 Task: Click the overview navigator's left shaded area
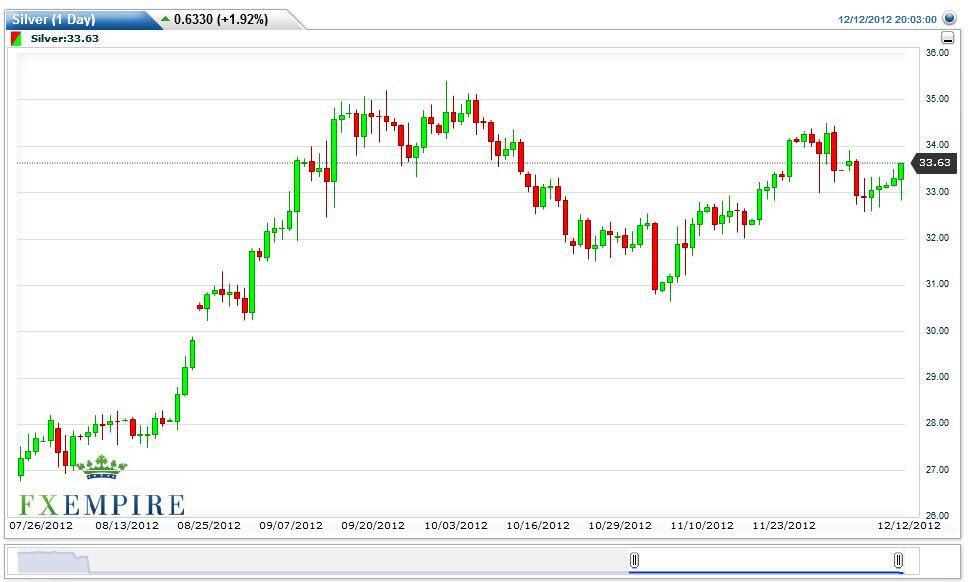click(x=50, y=561)
